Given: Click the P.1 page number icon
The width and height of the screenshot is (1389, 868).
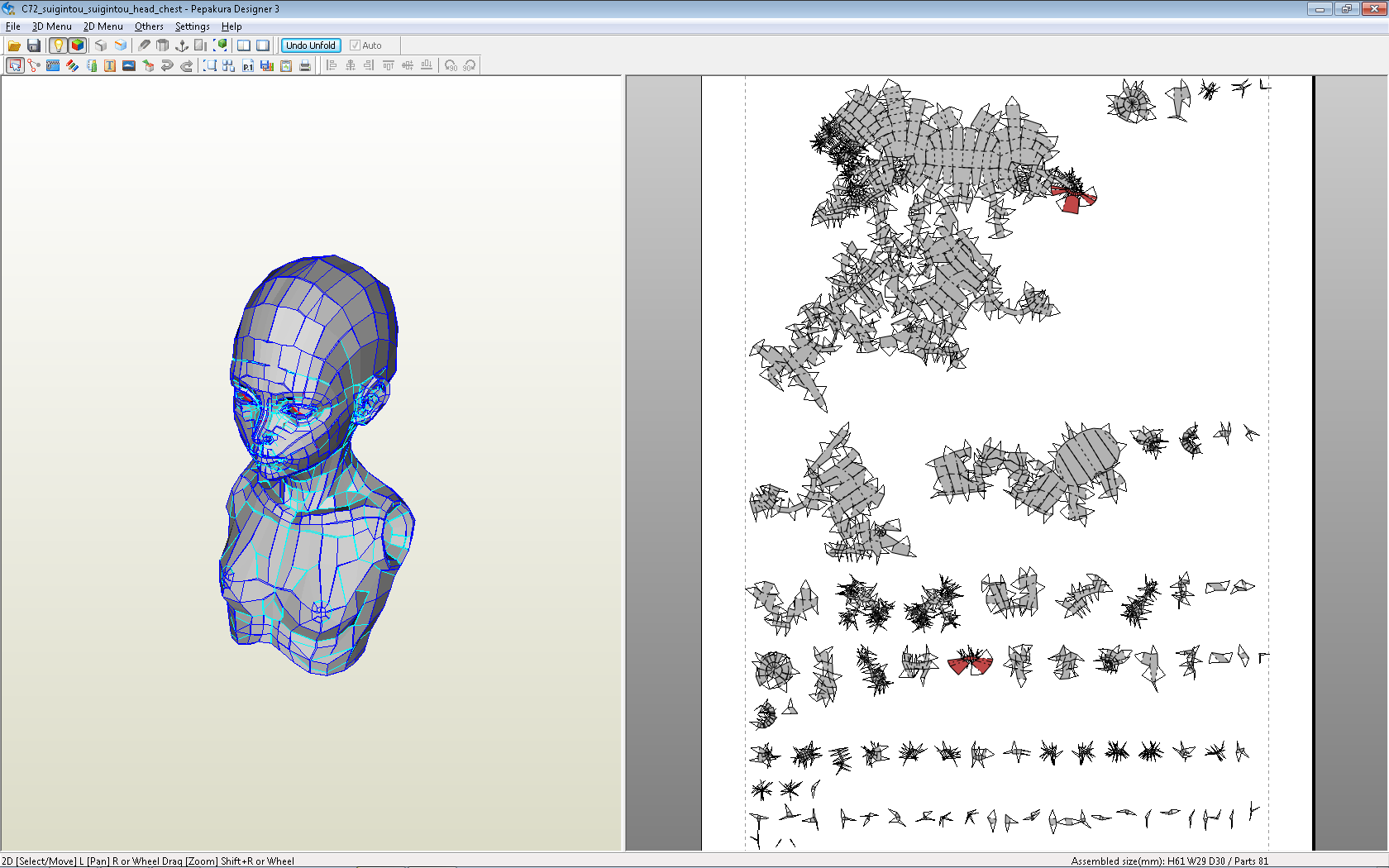Looking at the screenshot, I should pyautogui.click(x=248, y=66).
